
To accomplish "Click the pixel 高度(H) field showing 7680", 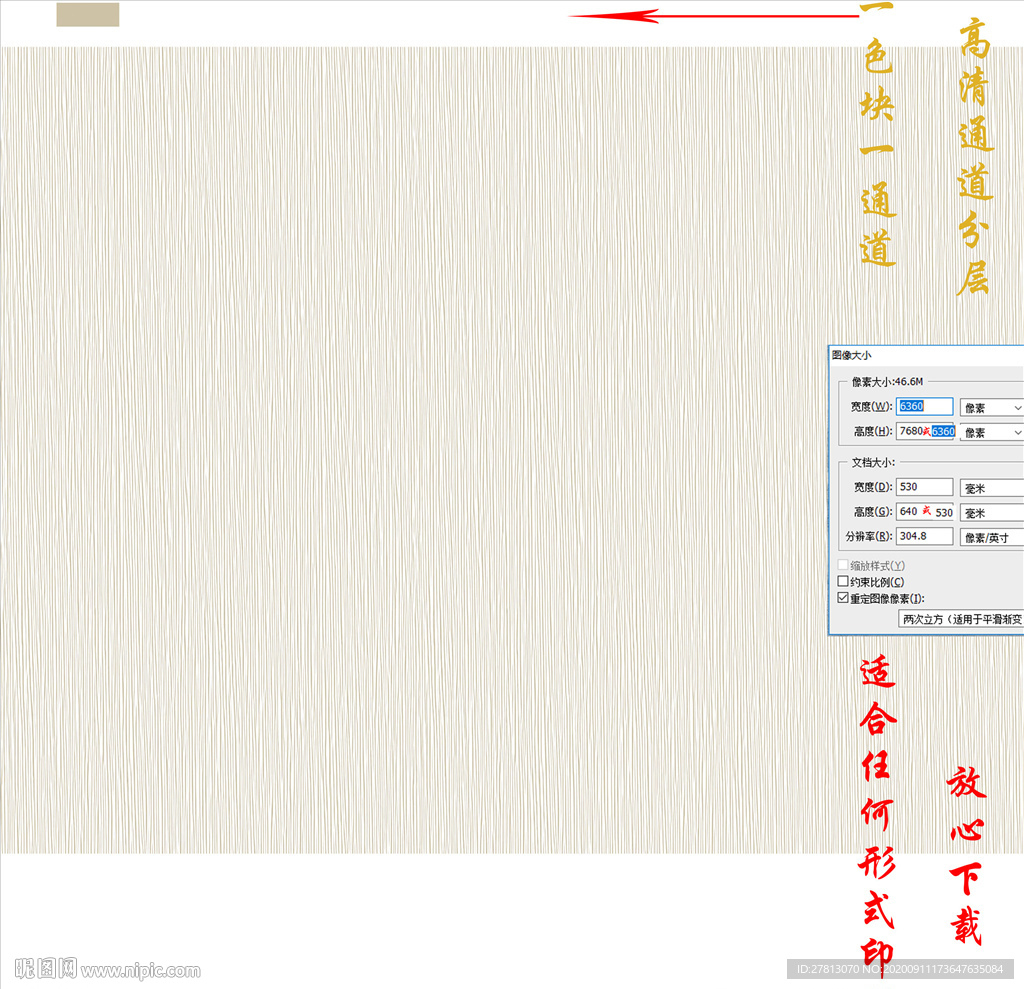I will pyautogui.click(x=925, y=431).
